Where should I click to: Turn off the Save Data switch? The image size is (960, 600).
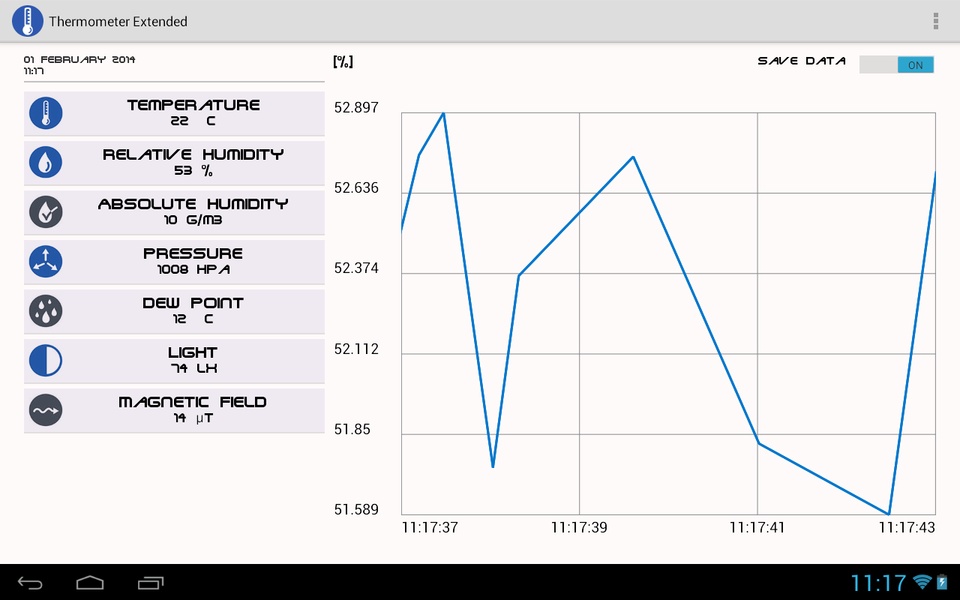(x=896, y=65)
